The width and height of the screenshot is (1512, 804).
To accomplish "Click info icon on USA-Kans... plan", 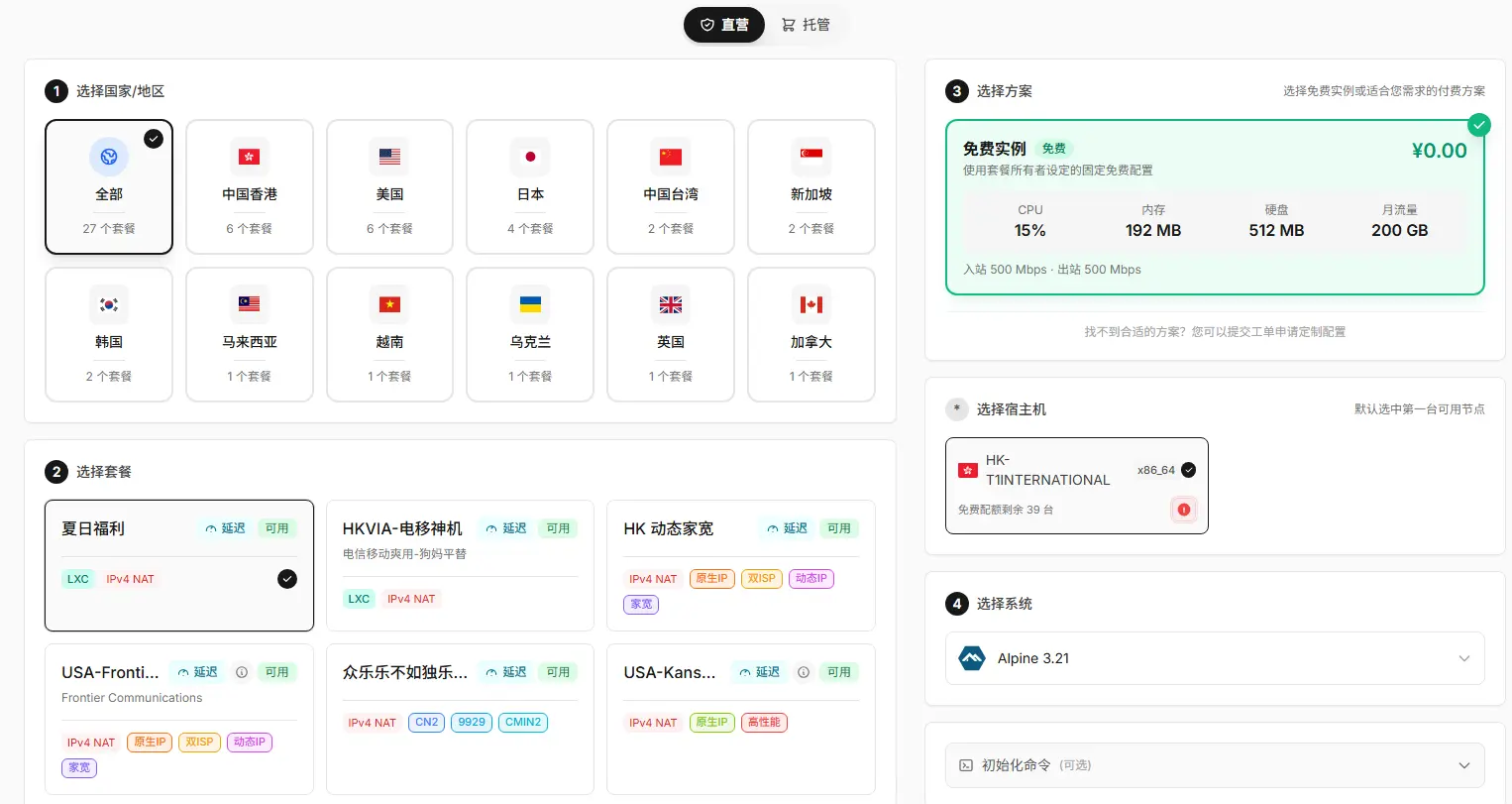I will (804, 672).
